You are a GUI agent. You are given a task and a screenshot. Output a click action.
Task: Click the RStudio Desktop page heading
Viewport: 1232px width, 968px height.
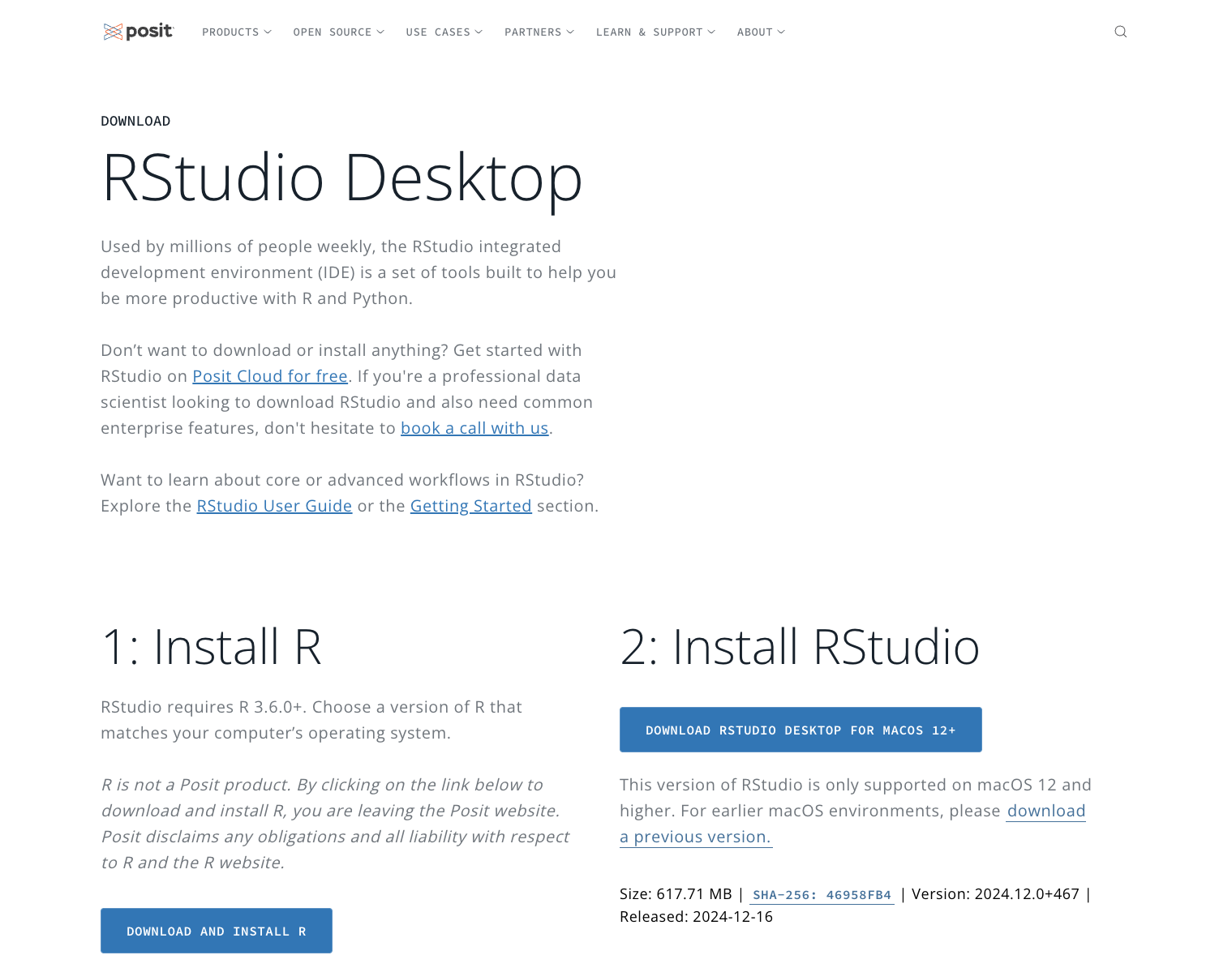click(341, 178)
